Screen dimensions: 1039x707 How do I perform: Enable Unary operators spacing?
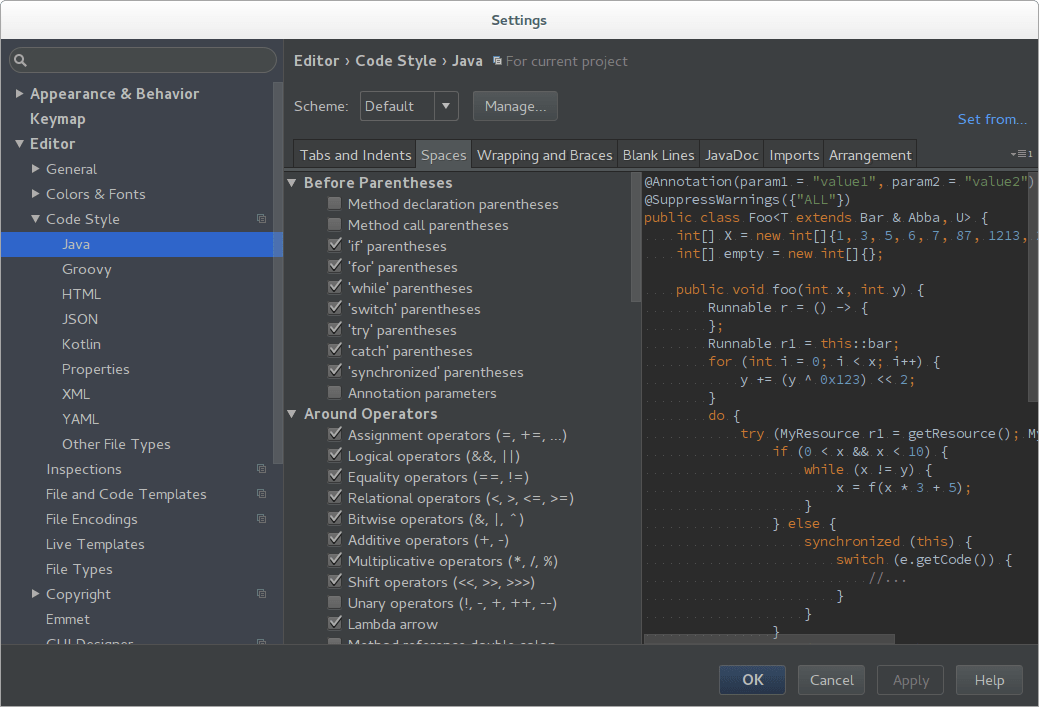click(x=334, y=602)
